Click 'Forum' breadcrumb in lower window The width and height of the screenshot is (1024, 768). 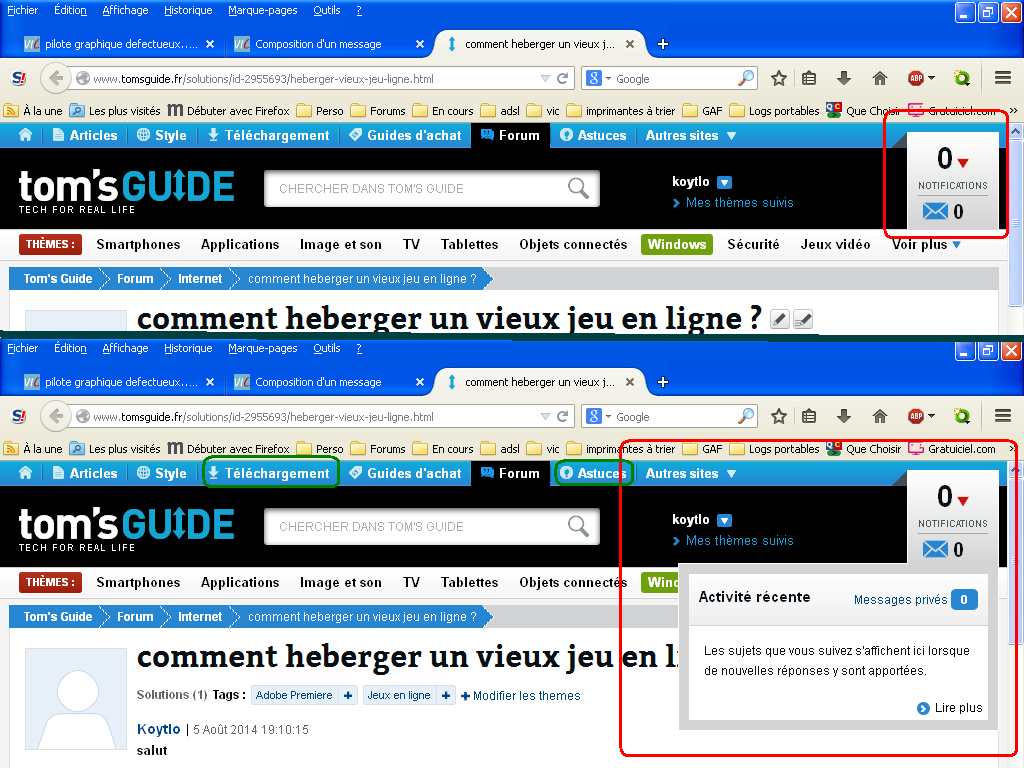[135, 616]
